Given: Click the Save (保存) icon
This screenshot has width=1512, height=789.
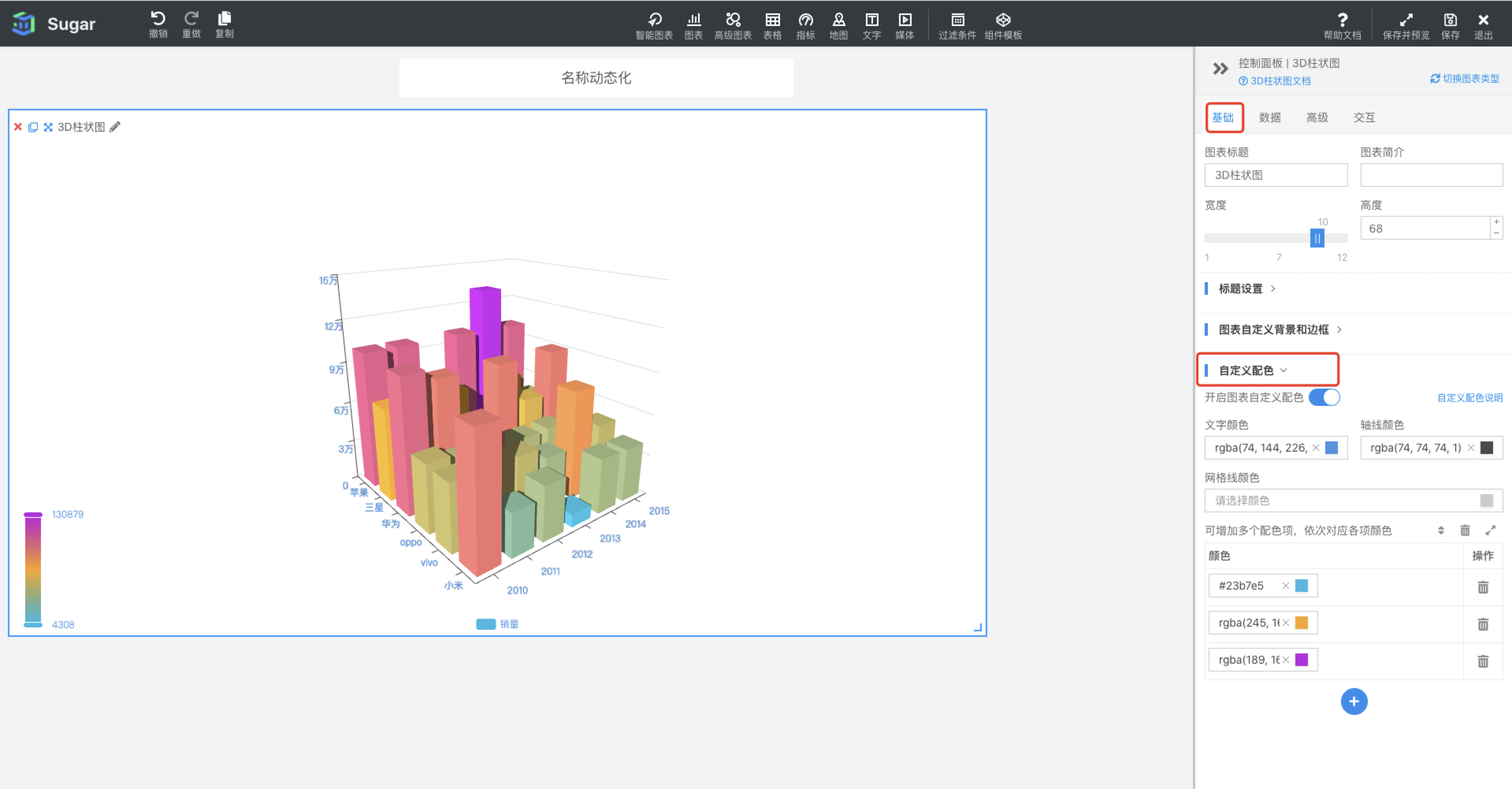Looking at the screenshot, I should 1451,26.
